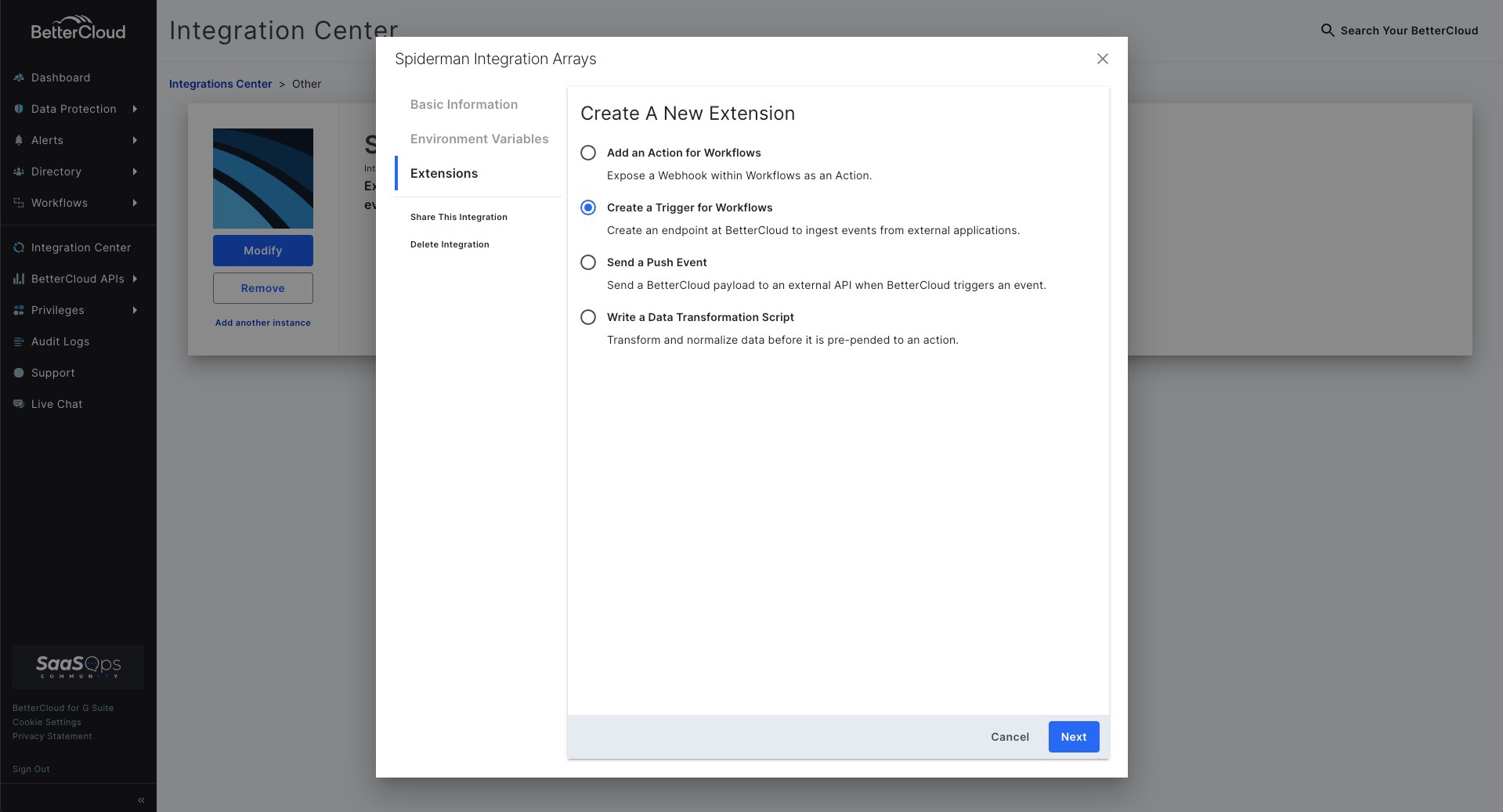This screenshot has height=812, width=1503.
Task: Click the Alerts bell icon
Action: (19, 140)
